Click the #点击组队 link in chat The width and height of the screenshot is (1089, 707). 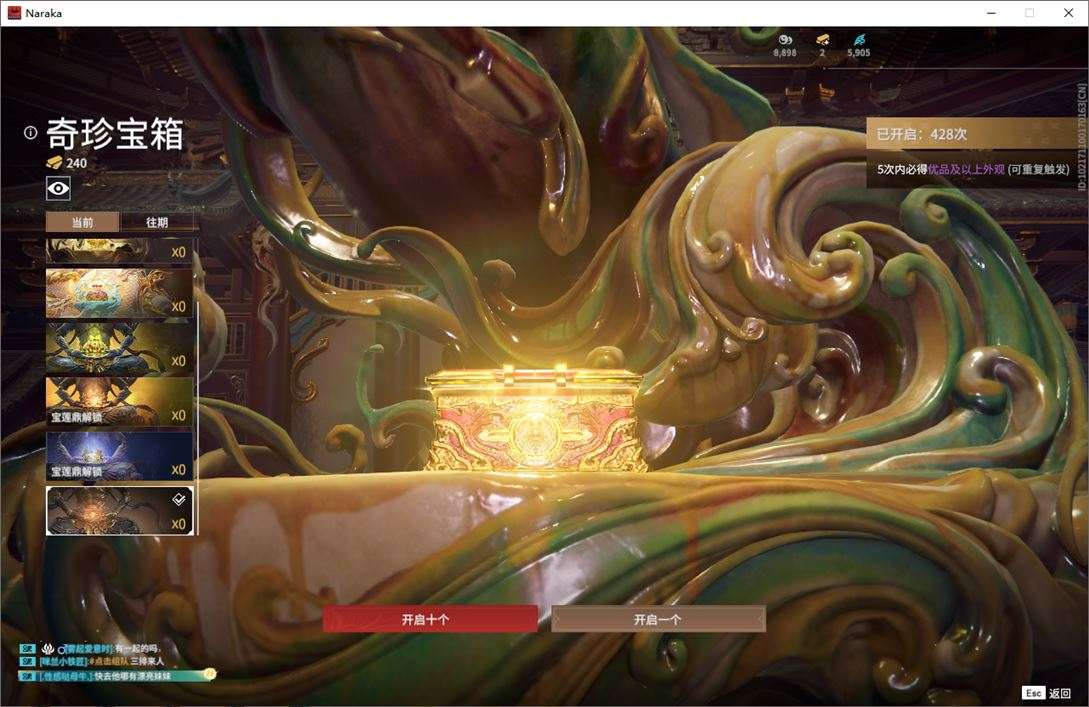(x=108, y=661)
